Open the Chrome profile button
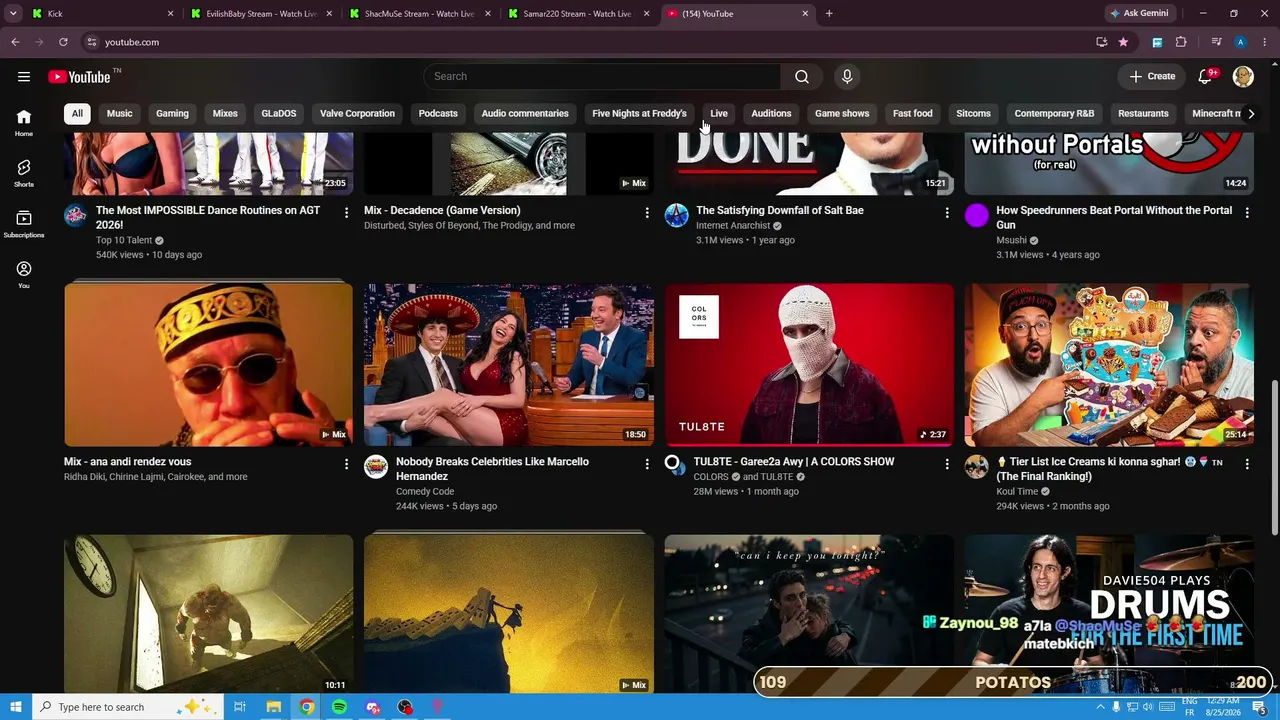This screenshot has height=720, width=1280. 1240,42
